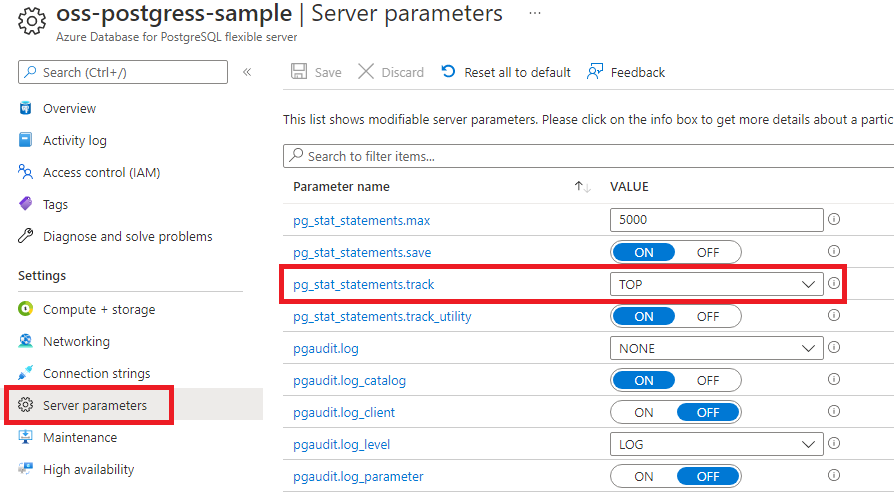This screenshot has width=894, height=492.
Task: Sort by Parameter name arrows
Action: tap(583, 186)
